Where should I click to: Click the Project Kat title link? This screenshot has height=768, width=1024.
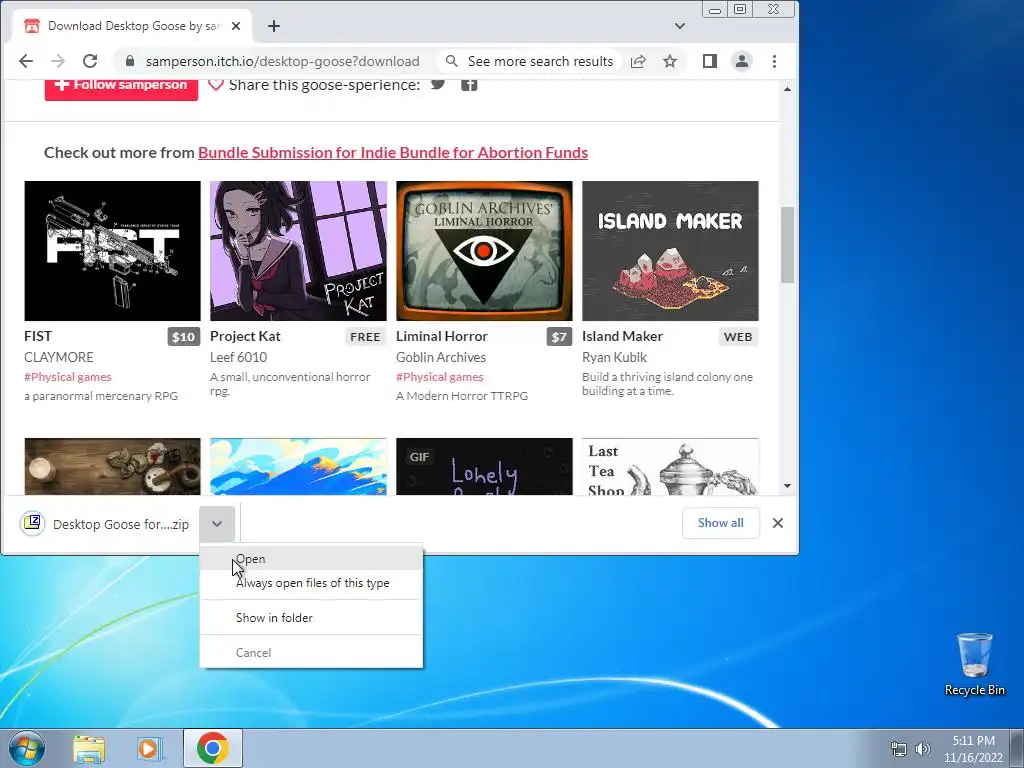click(x=245, y=336)
